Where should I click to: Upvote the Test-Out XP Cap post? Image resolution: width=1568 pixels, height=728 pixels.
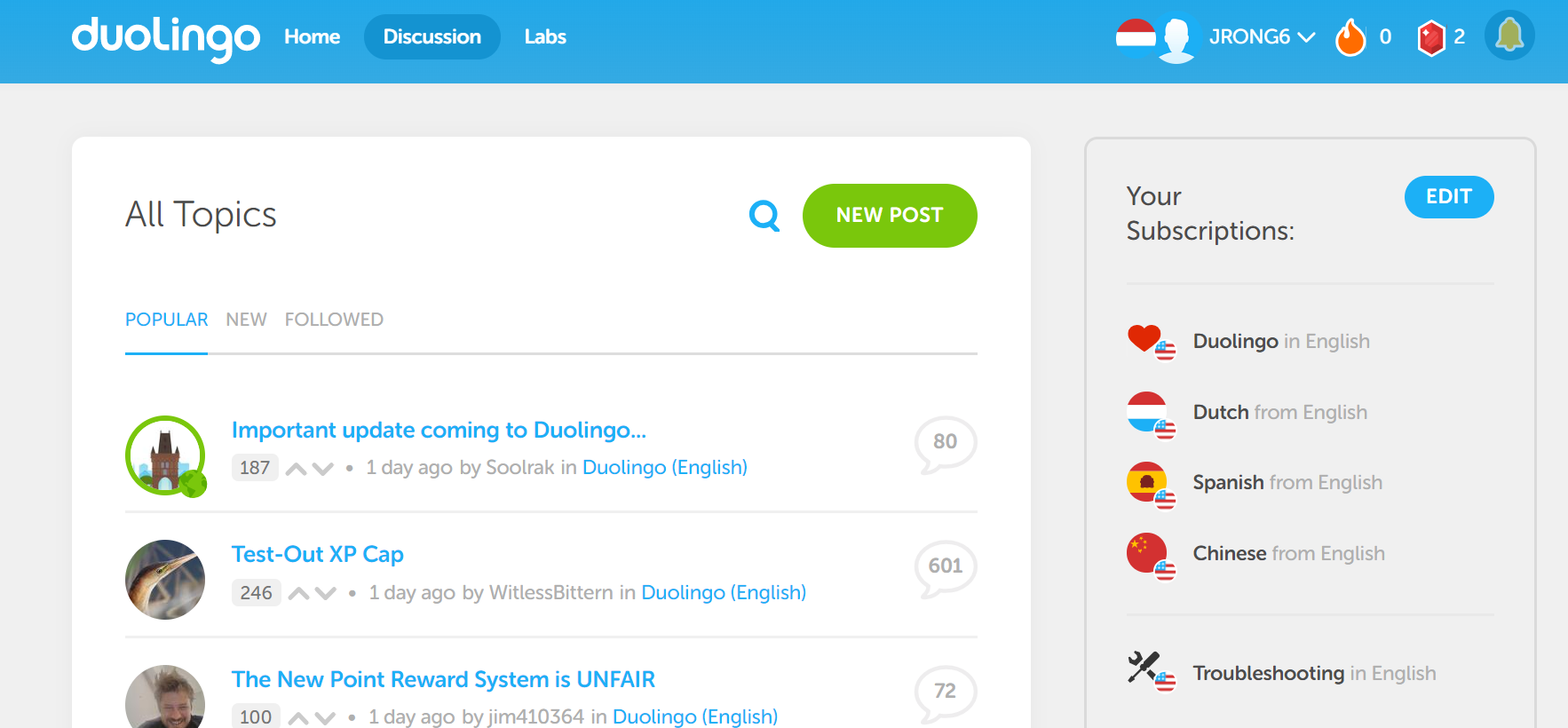pyautogui.click(x=299, y=593)
